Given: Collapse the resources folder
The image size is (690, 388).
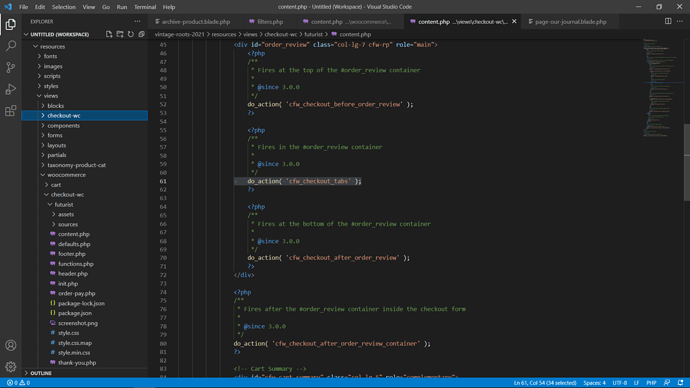Looking at the screenshot, I should point(52,47).
